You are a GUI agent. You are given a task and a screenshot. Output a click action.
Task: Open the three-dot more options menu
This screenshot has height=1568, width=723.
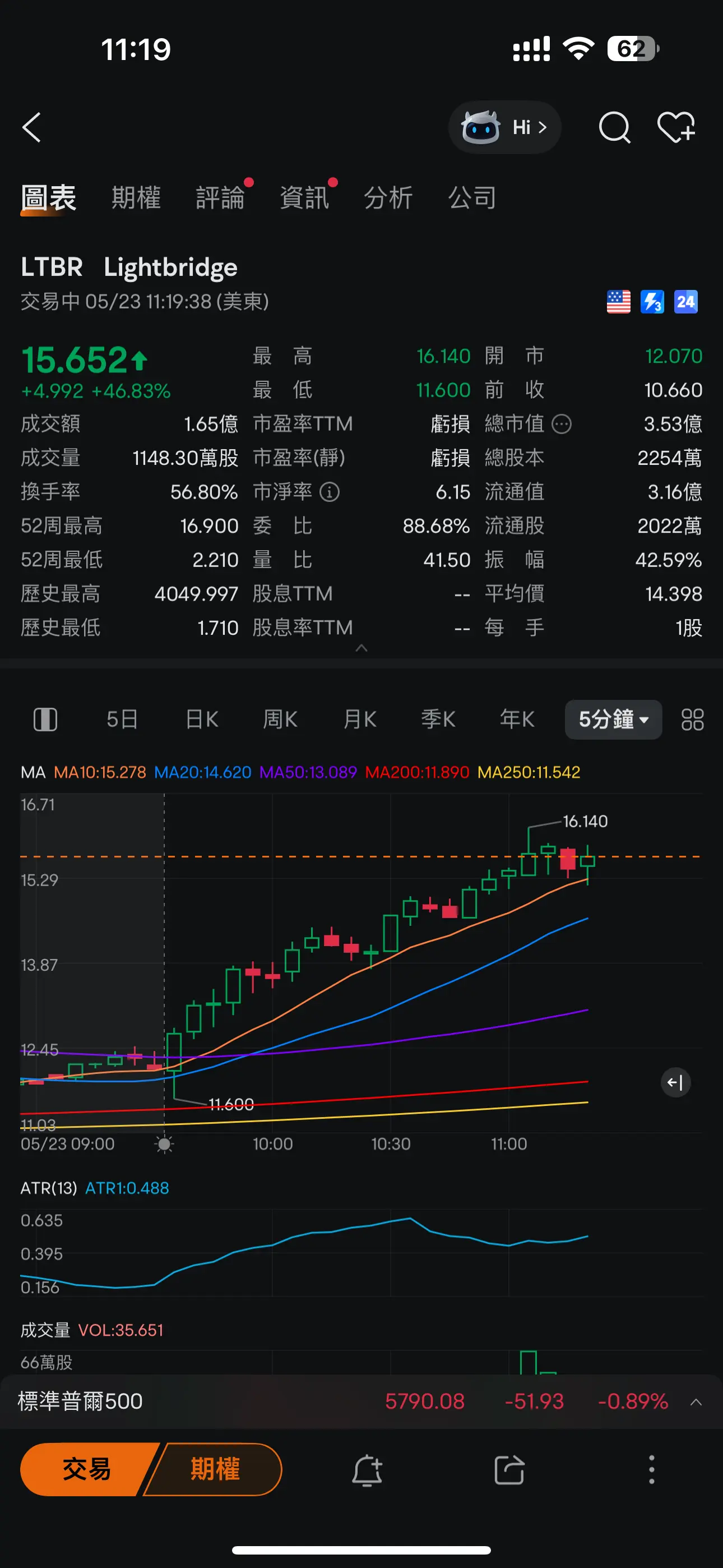pyautogui.click(x=651, y=1469)
